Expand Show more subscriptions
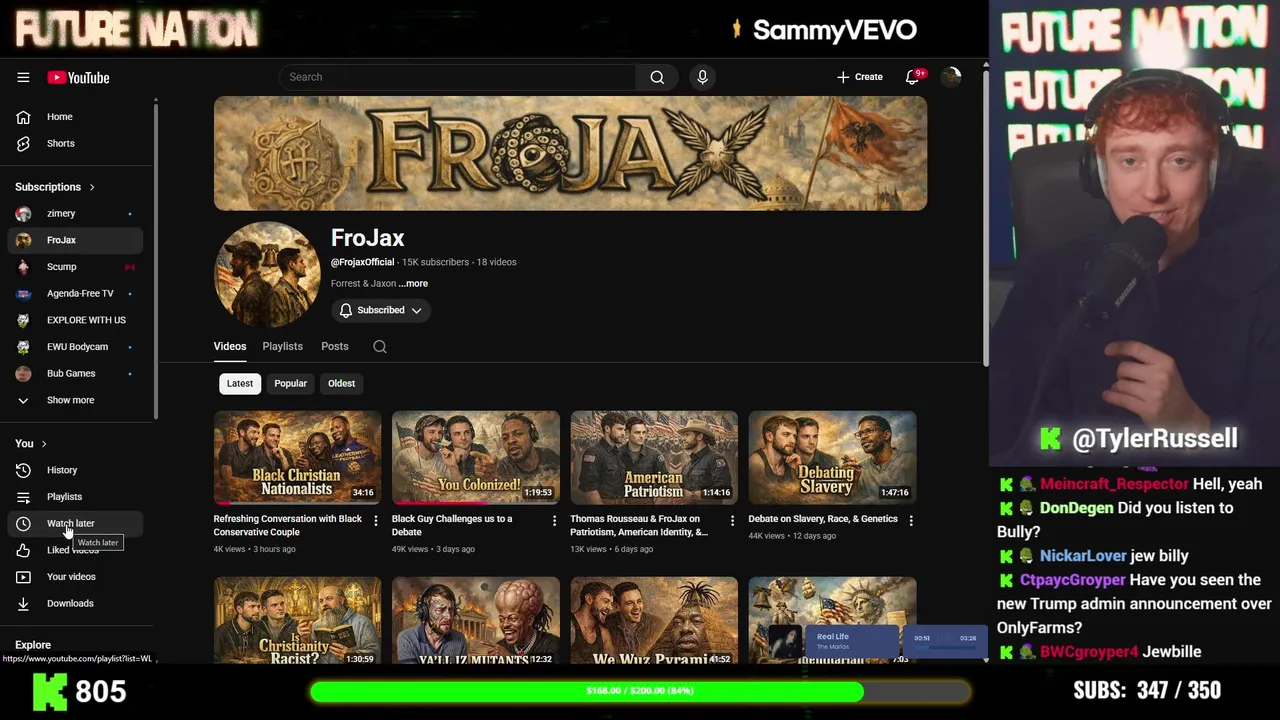The width and height of the screenshot is (1280, 720). click(x=76, y=400)
